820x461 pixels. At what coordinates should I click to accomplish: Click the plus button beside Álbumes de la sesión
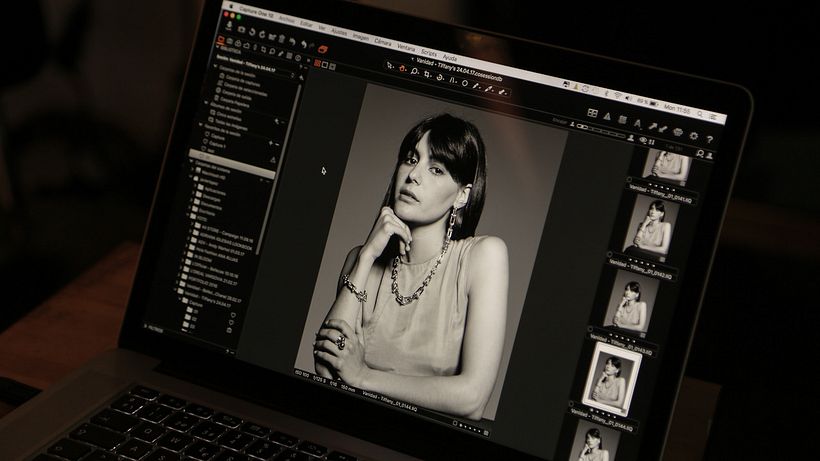tap(277, 121)
